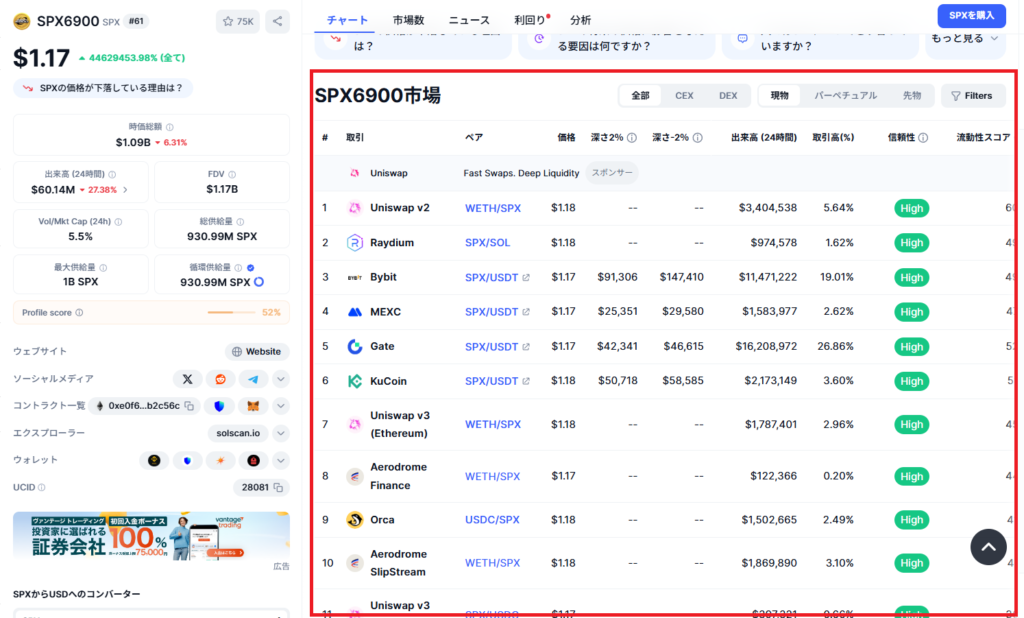Select the 全部 market filter

point(640,96)
